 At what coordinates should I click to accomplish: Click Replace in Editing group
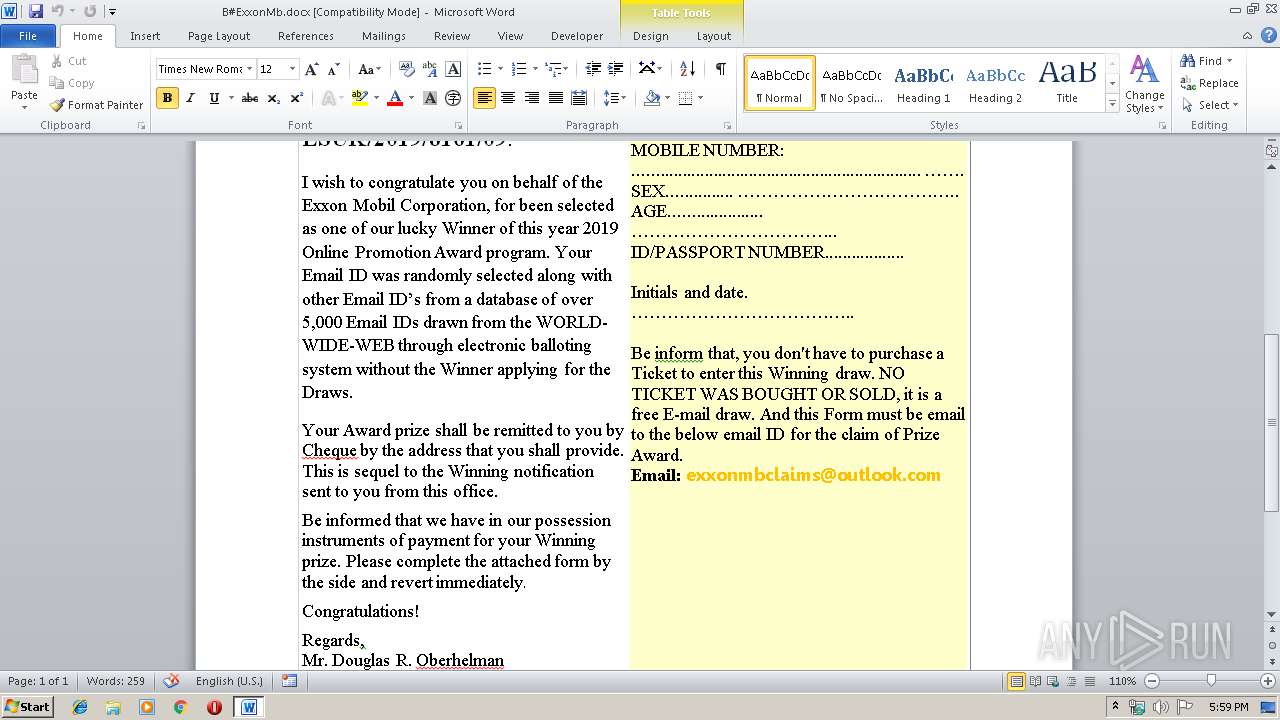(x=1210, y=83)
